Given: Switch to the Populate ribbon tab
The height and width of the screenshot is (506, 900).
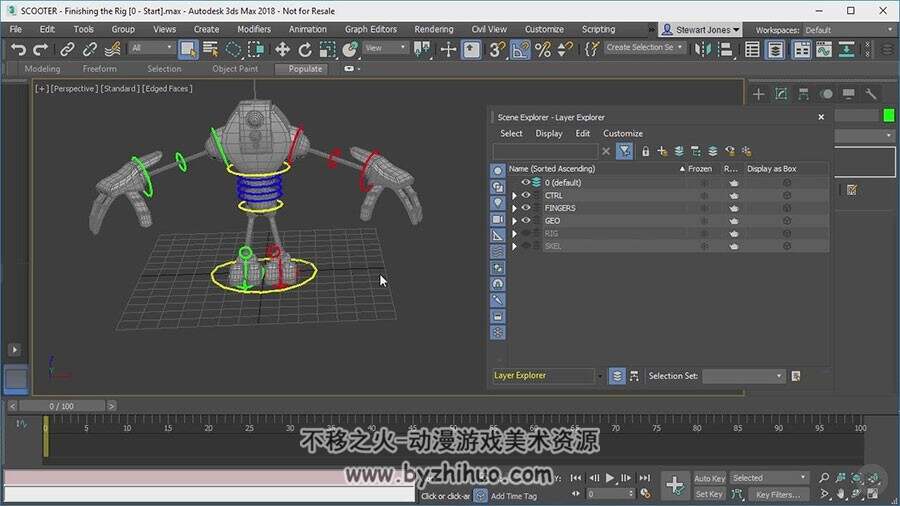Looking at the screenshot, I should tap(305, 69).
